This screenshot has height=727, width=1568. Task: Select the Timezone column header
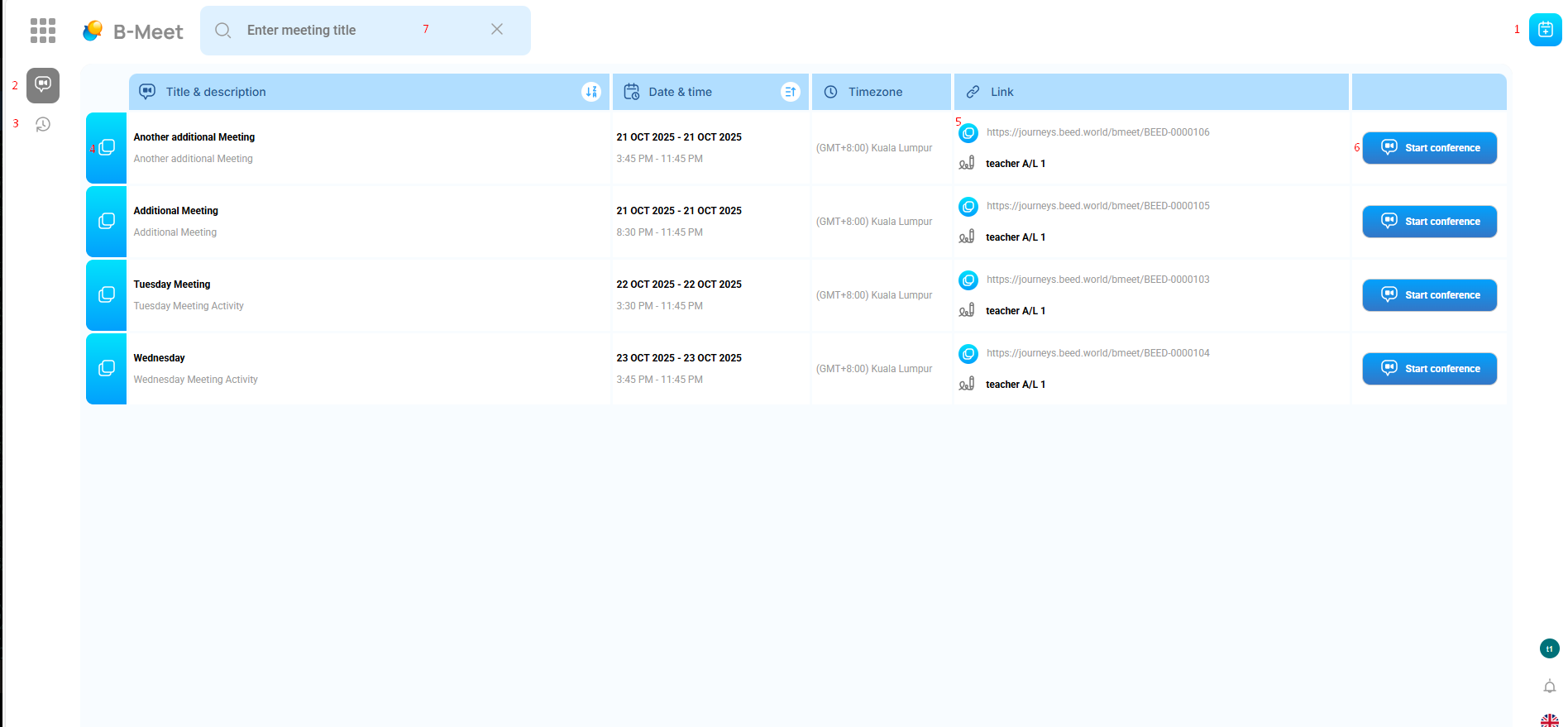pyautogui.click(x=875, y=92)
